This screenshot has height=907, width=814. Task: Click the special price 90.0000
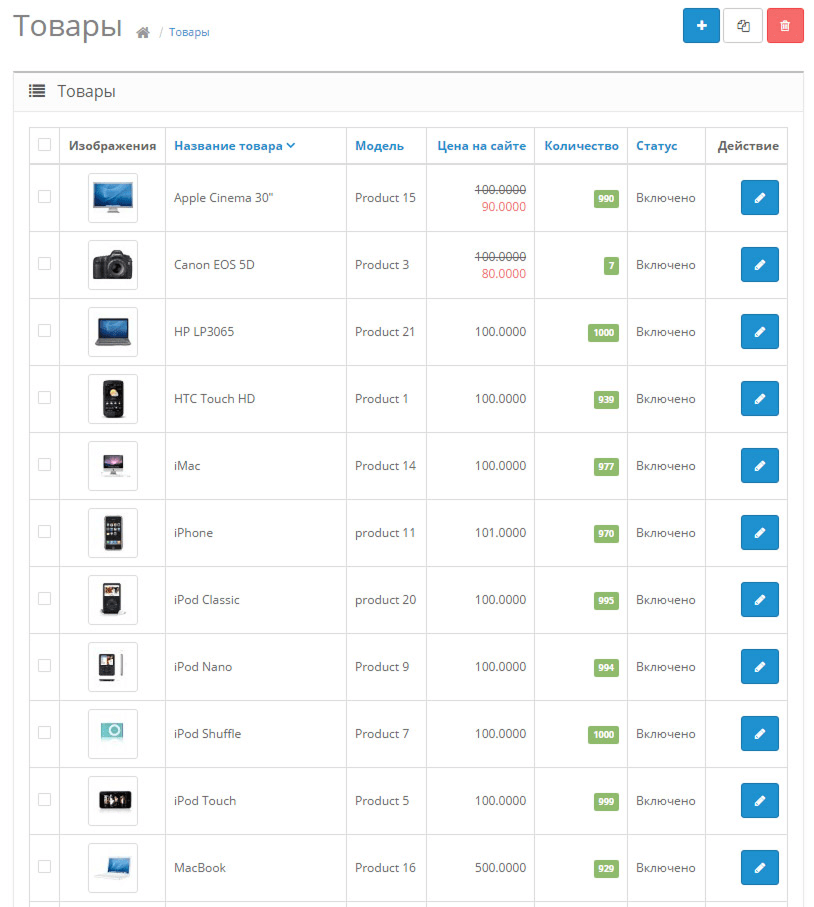click(503, 207)
